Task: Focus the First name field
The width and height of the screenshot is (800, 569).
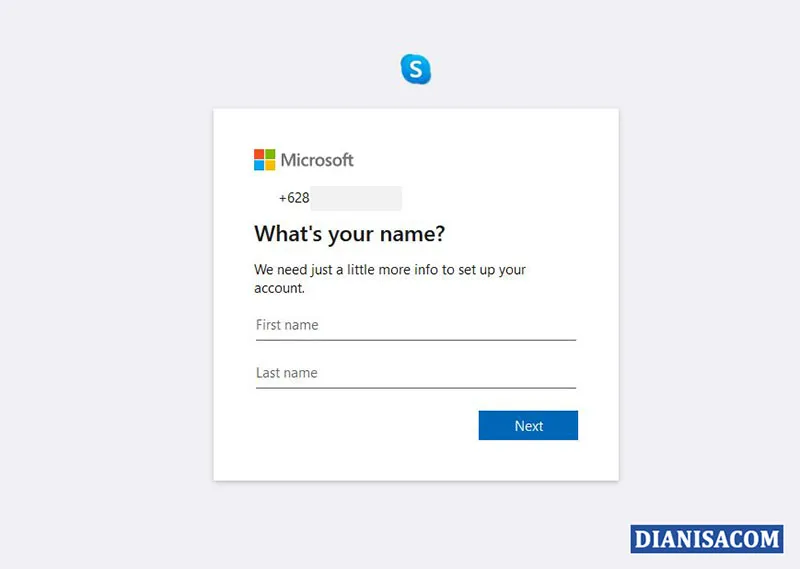Action: point(416,325)
